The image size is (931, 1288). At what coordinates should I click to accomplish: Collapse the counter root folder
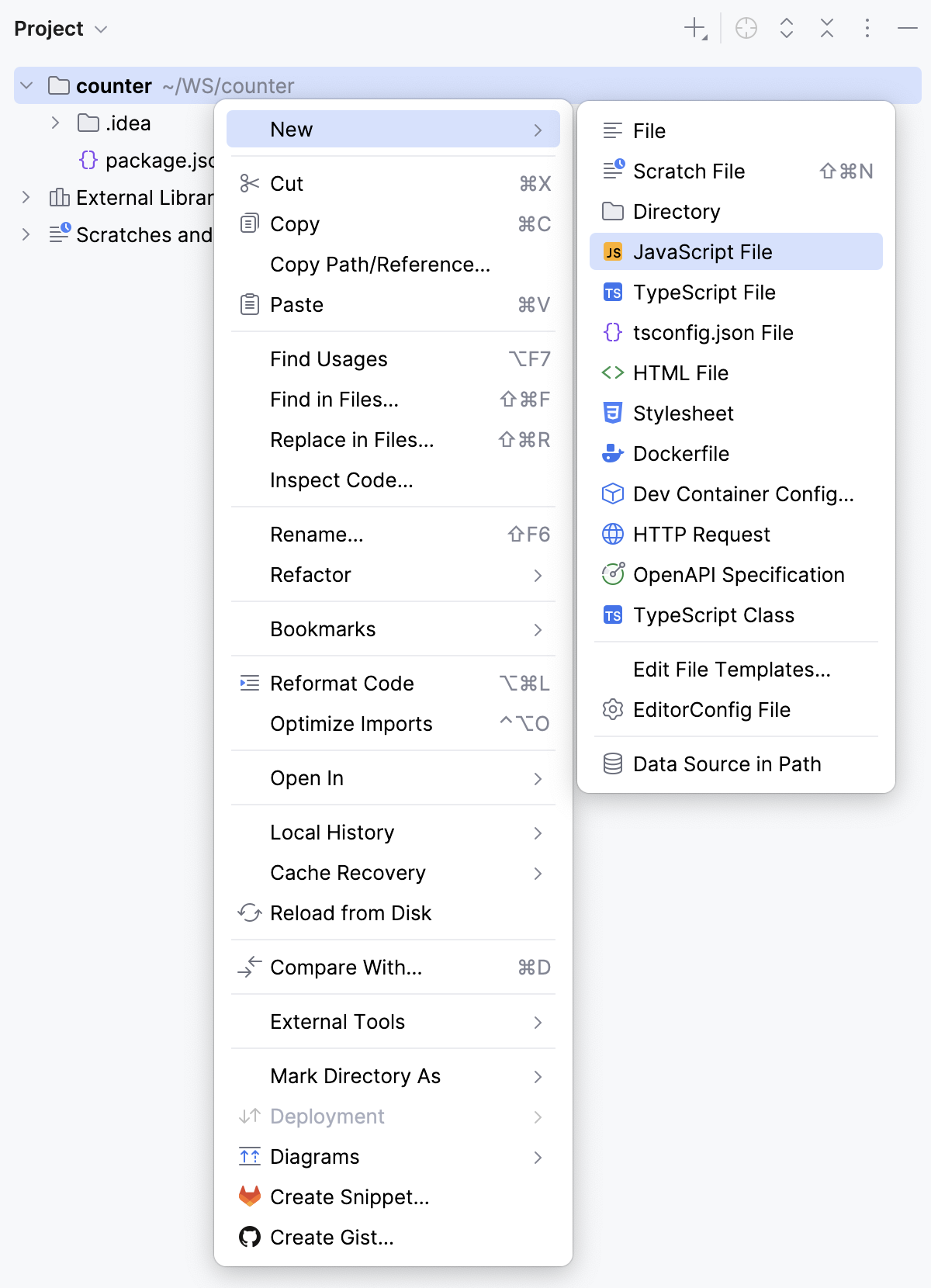[x=27, y=85]
